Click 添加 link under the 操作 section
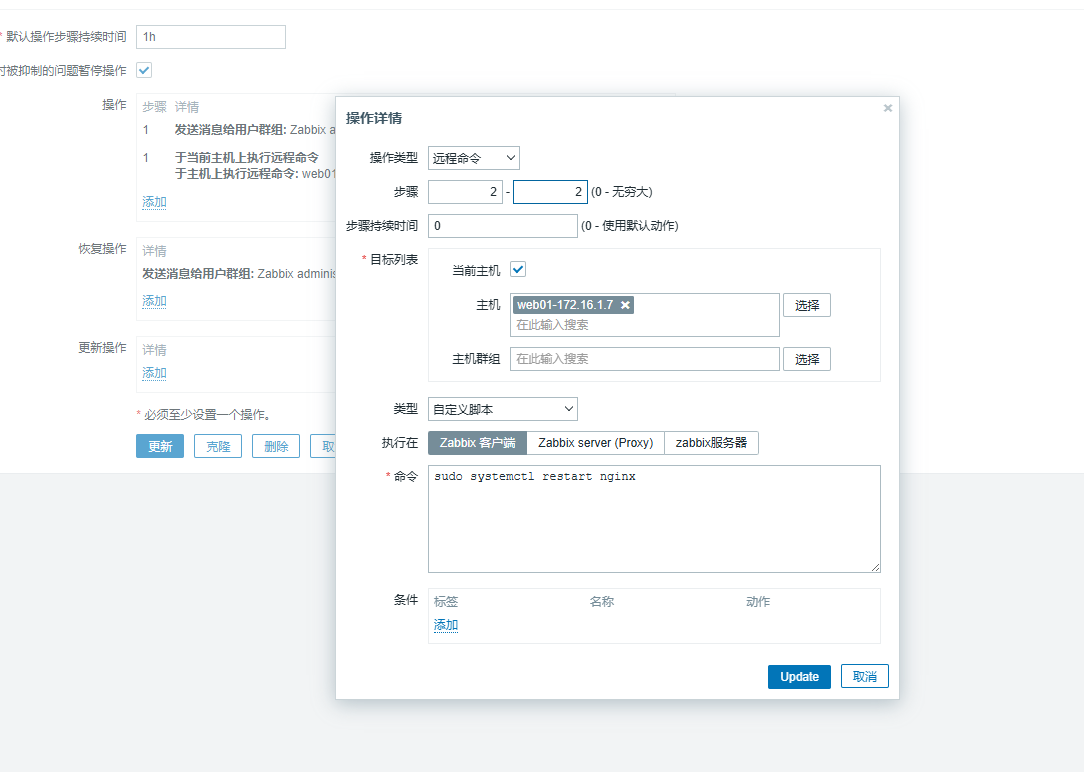Image resolution: width=1084 pixels, height=772 pixels. 154,202
